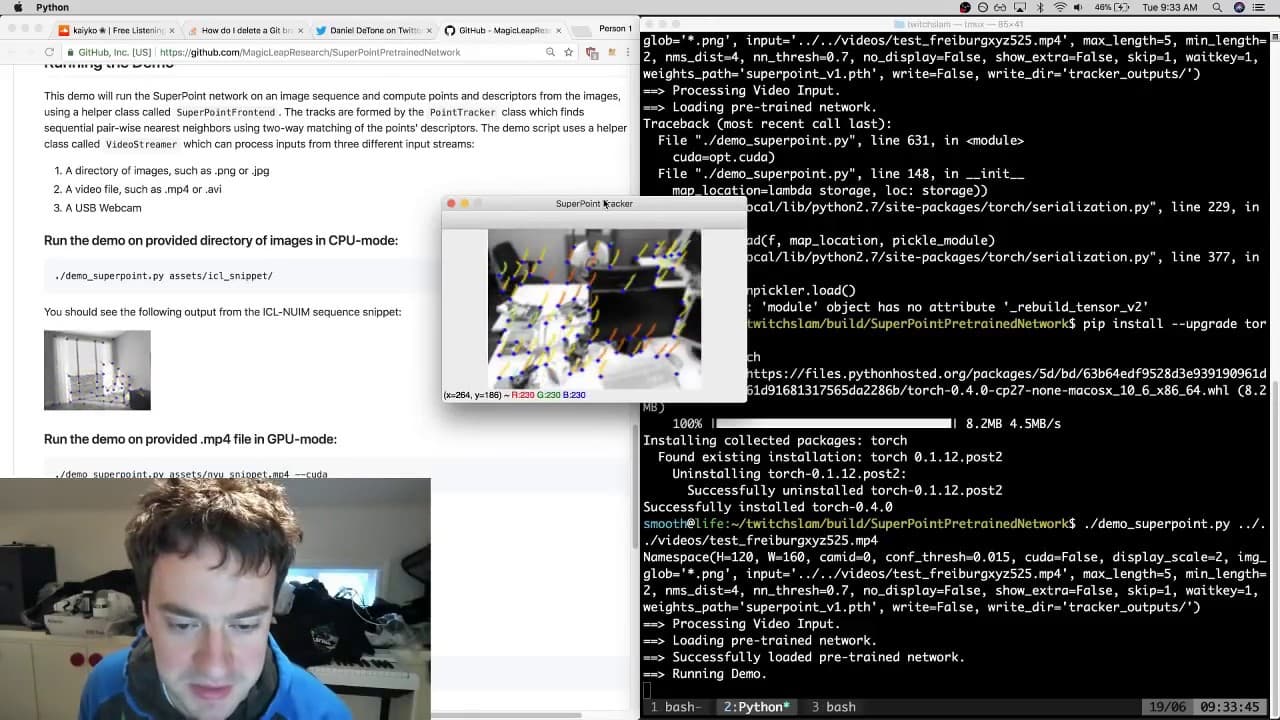Click the Bluetooth icon in menu bar
1280x720 pixels.
coord(1038,7)
